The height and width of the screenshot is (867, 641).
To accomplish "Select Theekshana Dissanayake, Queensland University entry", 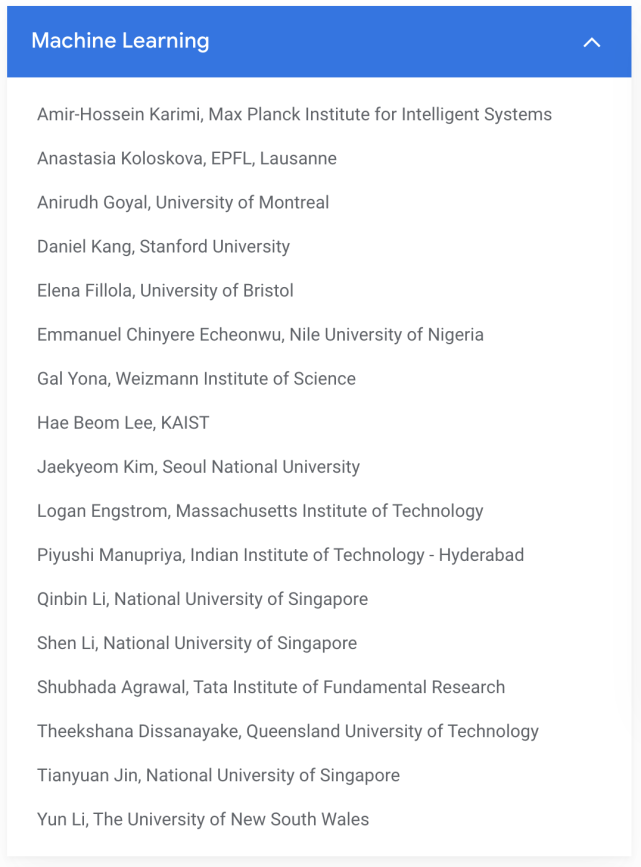I will (288, 730).
